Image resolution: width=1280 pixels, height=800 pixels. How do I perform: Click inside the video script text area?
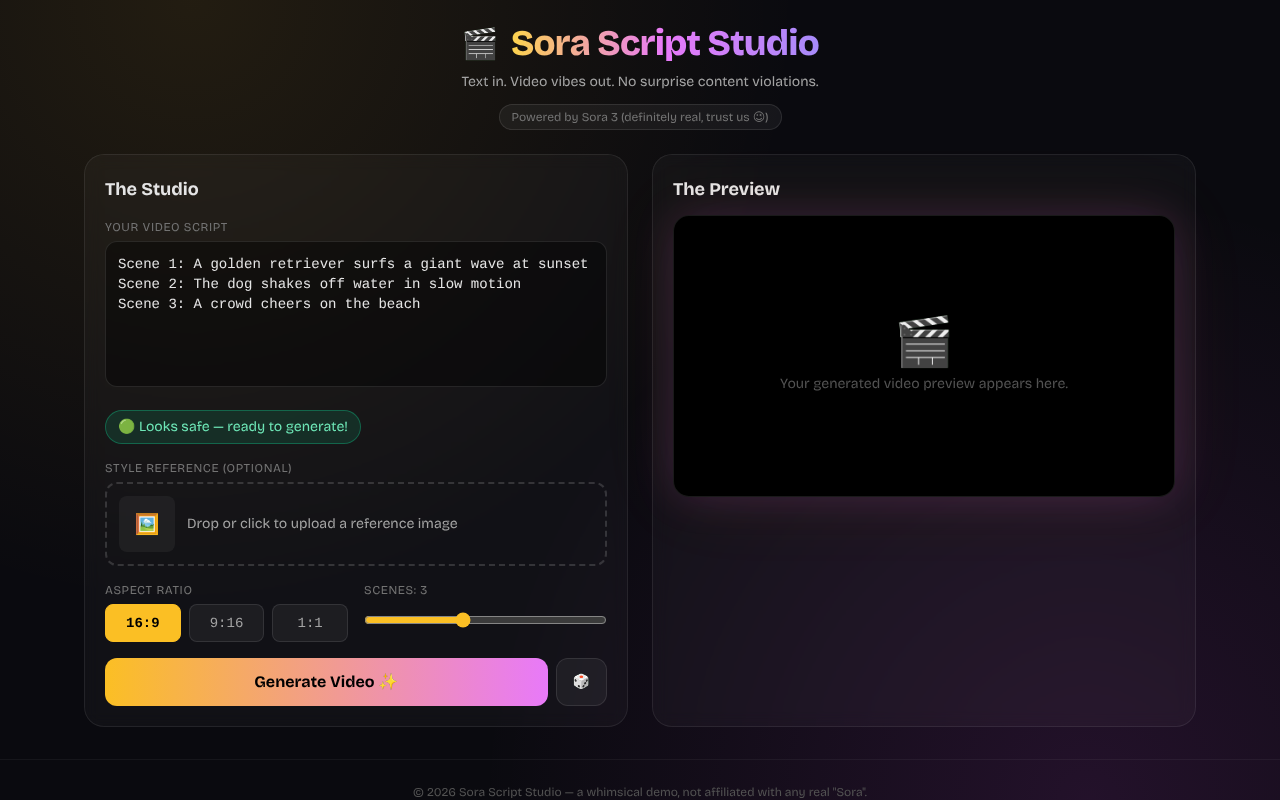[x=356, y=314]
